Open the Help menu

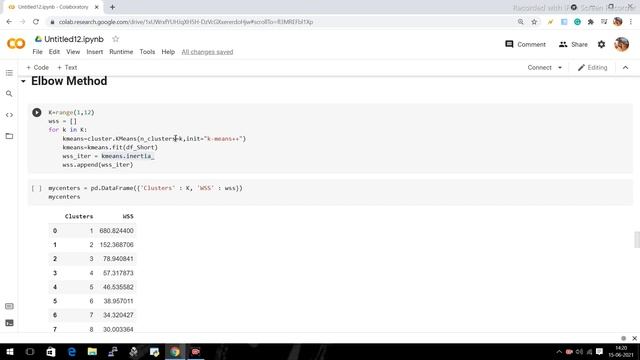pos(168,52)
